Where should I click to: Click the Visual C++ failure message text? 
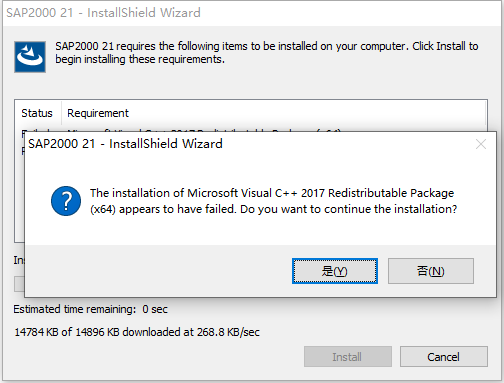pos(273,201)
